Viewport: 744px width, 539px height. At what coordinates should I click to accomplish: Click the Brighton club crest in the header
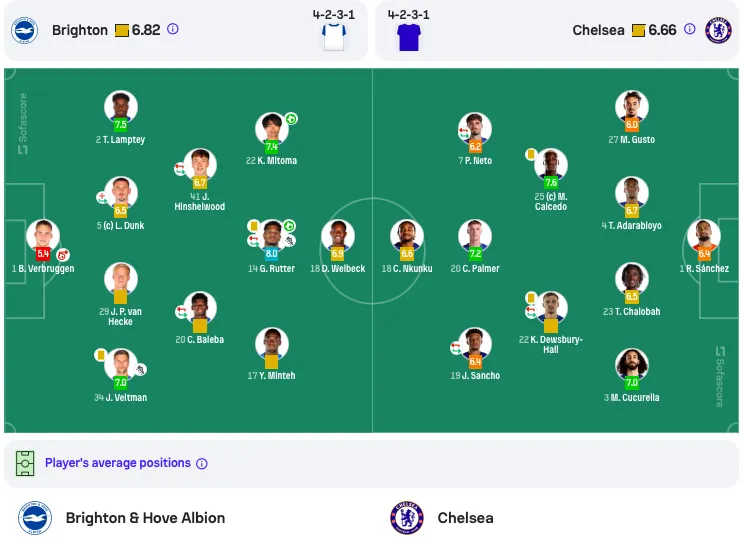[24, 30]
